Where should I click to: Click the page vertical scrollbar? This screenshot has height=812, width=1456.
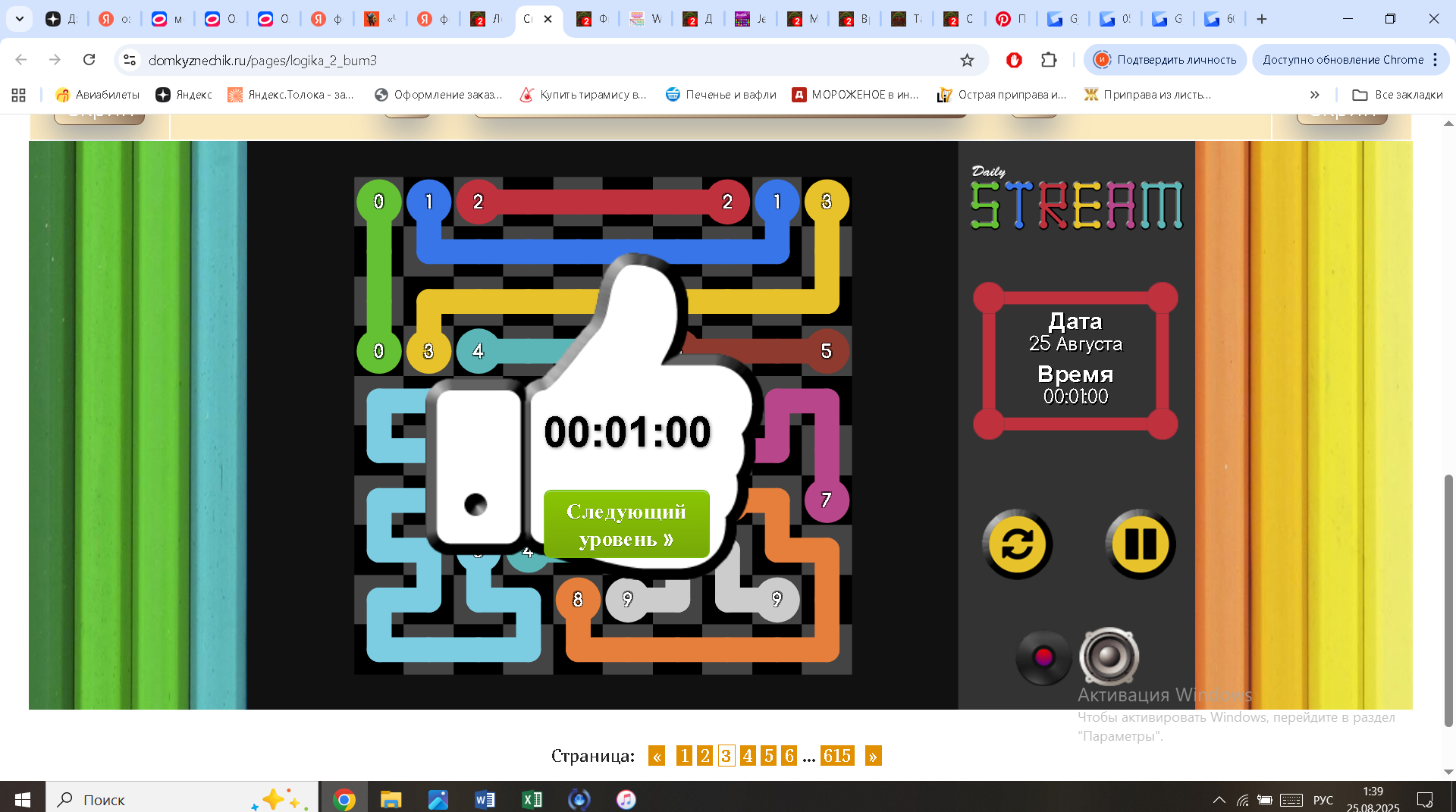coord(1448,599)
